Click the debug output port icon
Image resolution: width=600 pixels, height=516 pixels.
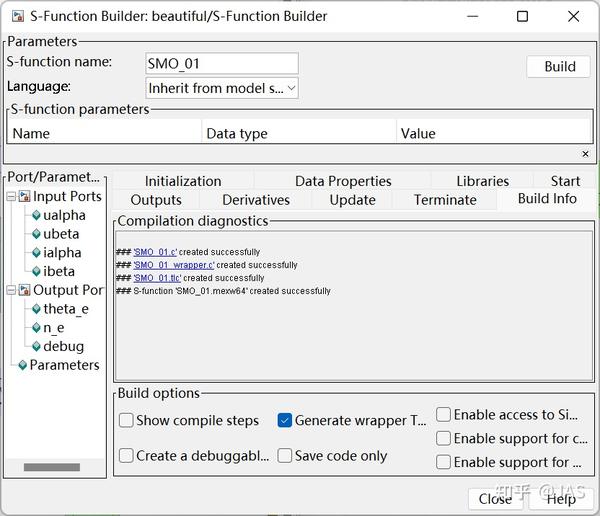(x=36, y=346)
